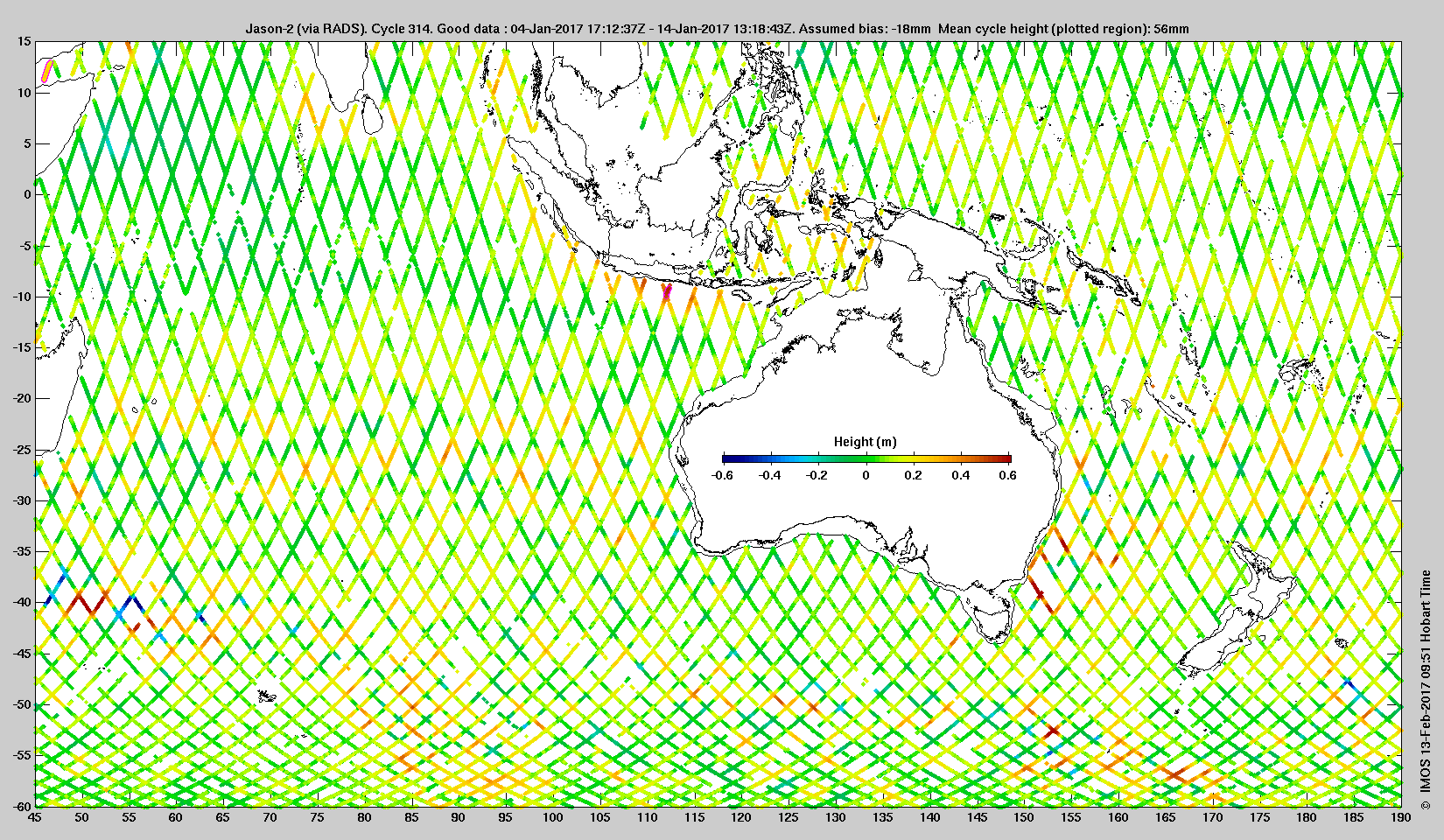Image resolution: width=1444 pixels, height=840 pixels.
Task: Click longitude tick label 170 on bottom axis
Action: tap(1212, 817)
